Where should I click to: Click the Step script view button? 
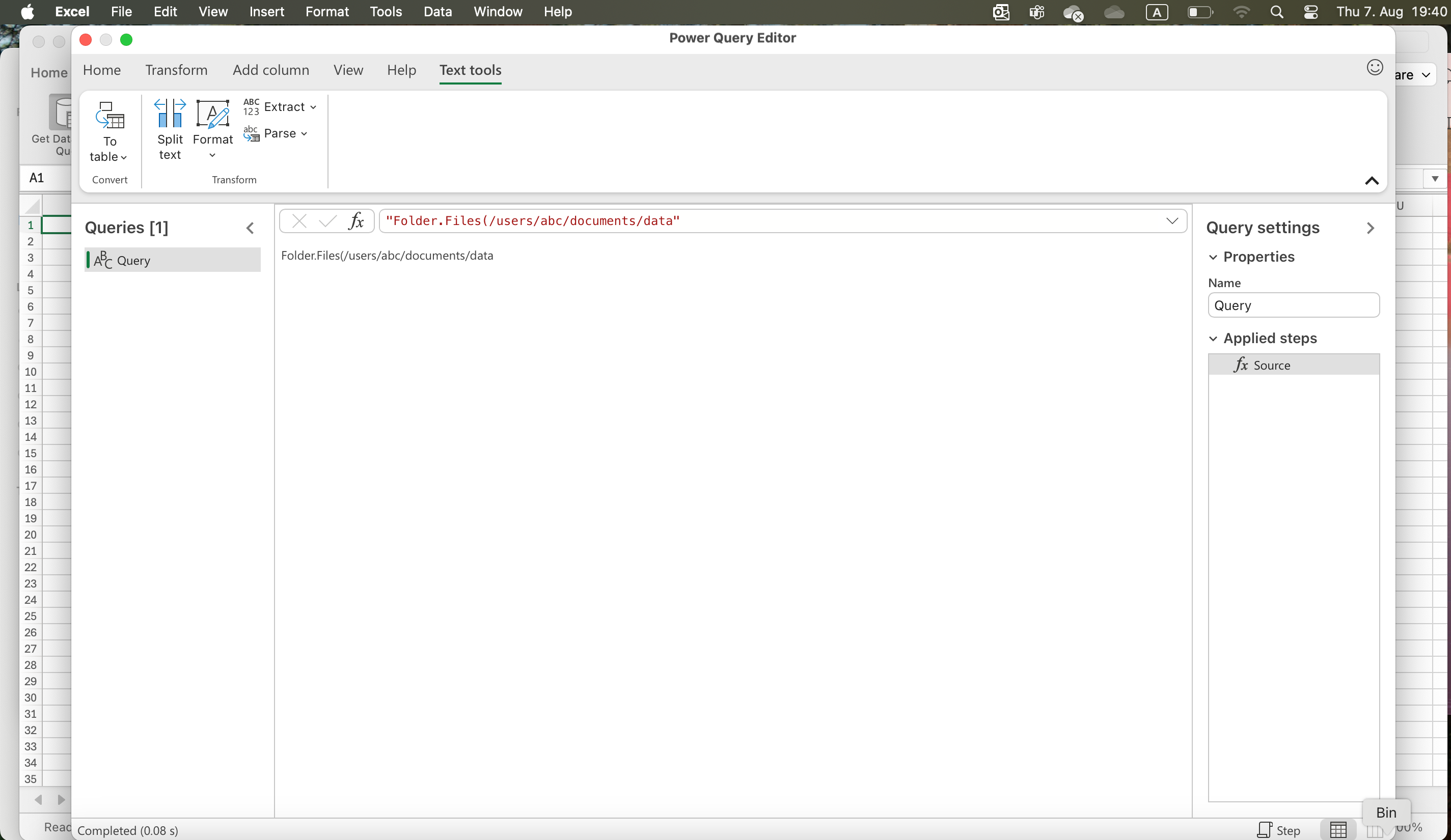(1278, 830)
